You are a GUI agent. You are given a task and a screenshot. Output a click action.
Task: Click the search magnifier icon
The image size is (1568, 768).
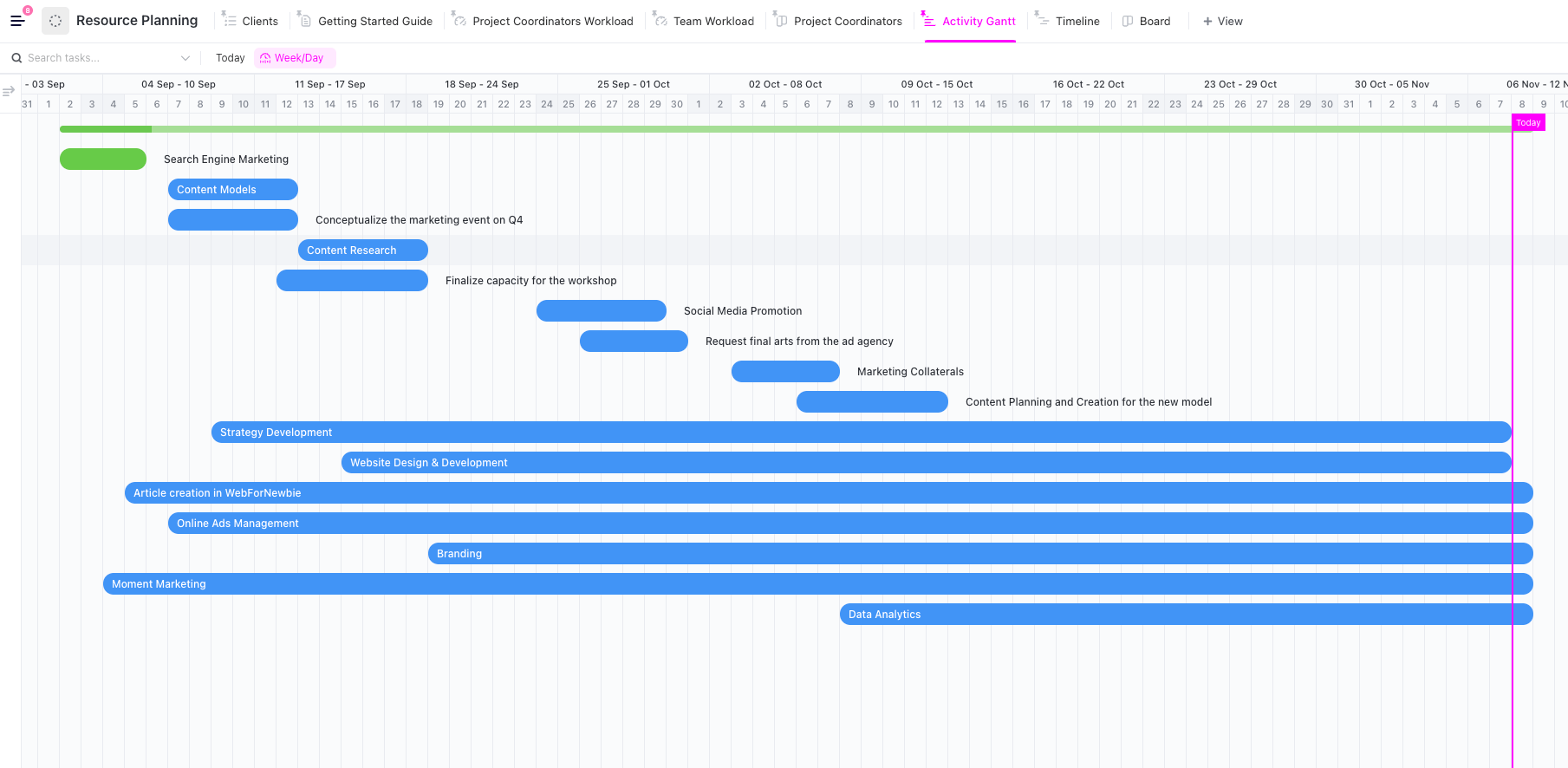pyautogui.click(x=16, y=58)
